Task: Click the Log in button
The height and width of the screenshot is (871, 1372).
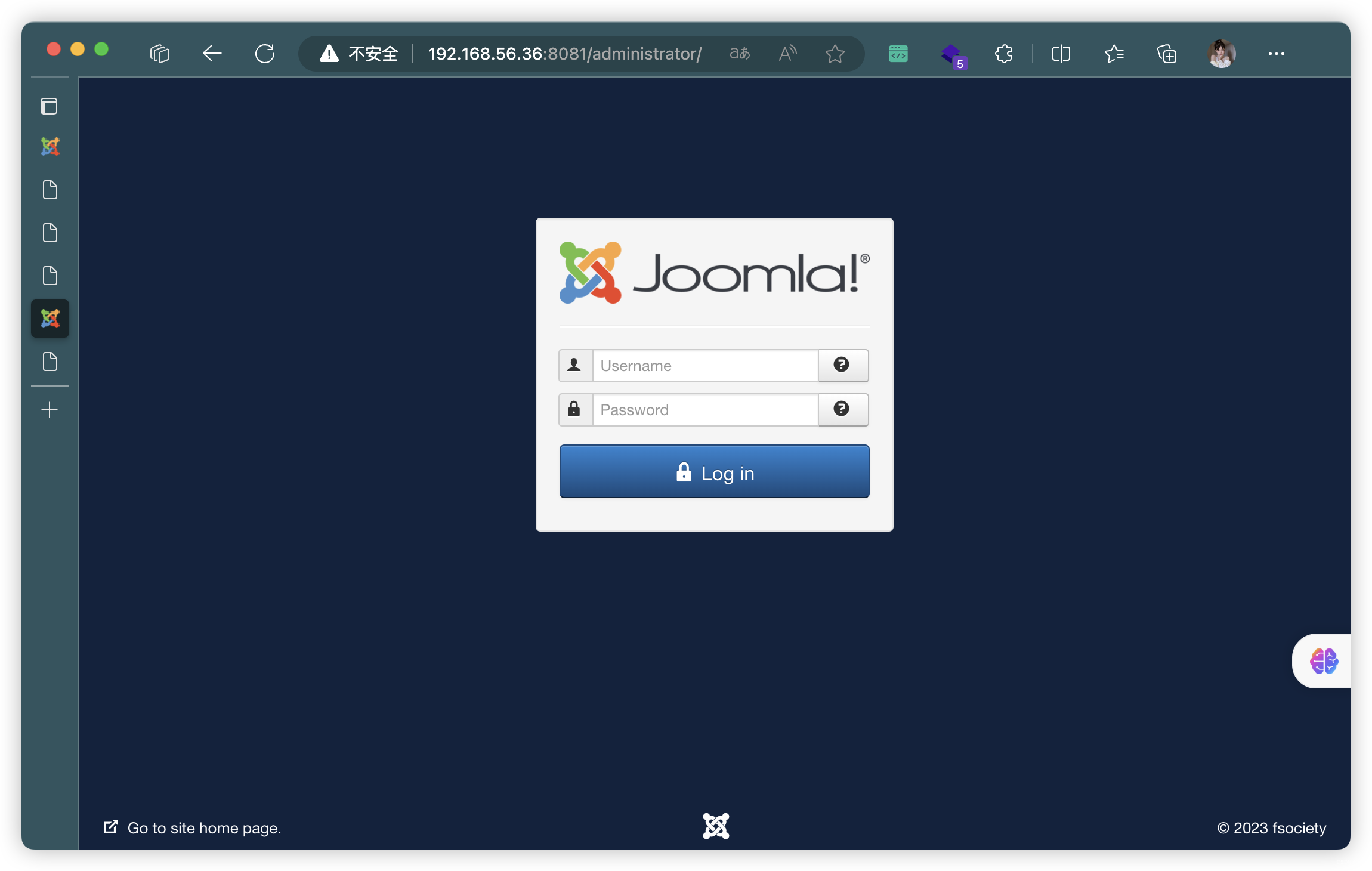Action: tap(714, 471)
